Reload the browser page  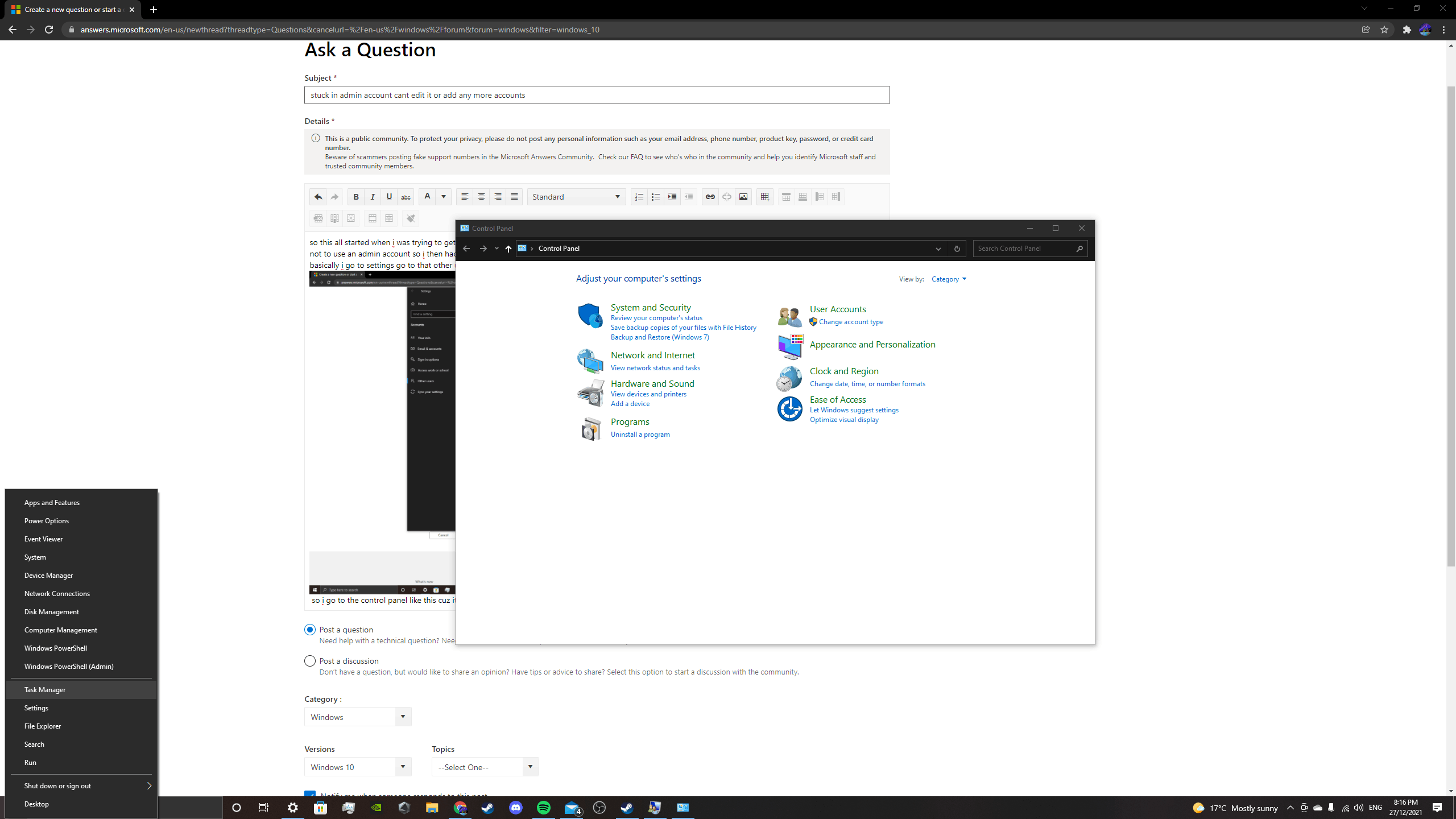[x=49, y=30]
